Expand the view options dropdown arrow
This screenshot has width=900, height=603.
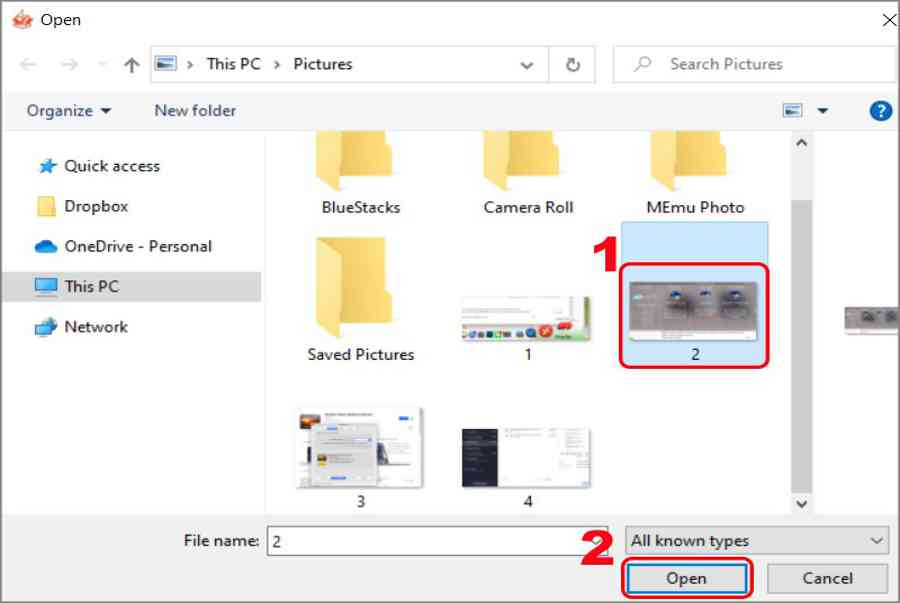pyautogui.click(x=823, y=110)
